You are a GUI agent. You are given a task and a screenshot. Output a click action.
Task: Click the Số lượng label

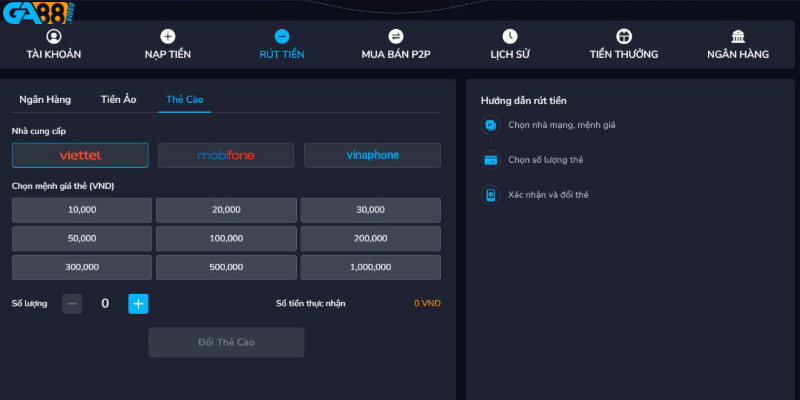point(30,304)
